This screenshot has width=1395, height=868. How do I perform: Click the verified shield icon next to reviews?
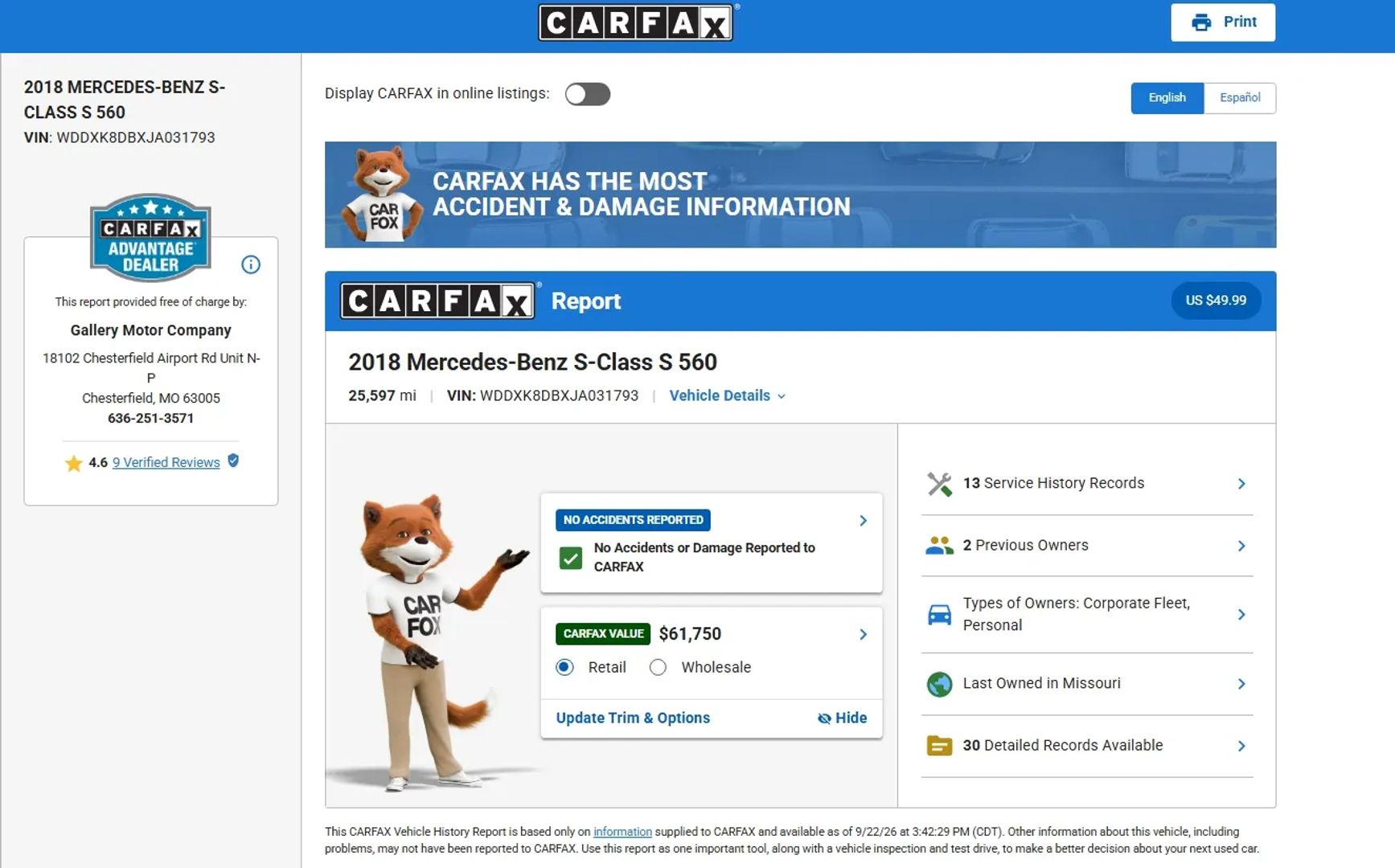(233, 461)
